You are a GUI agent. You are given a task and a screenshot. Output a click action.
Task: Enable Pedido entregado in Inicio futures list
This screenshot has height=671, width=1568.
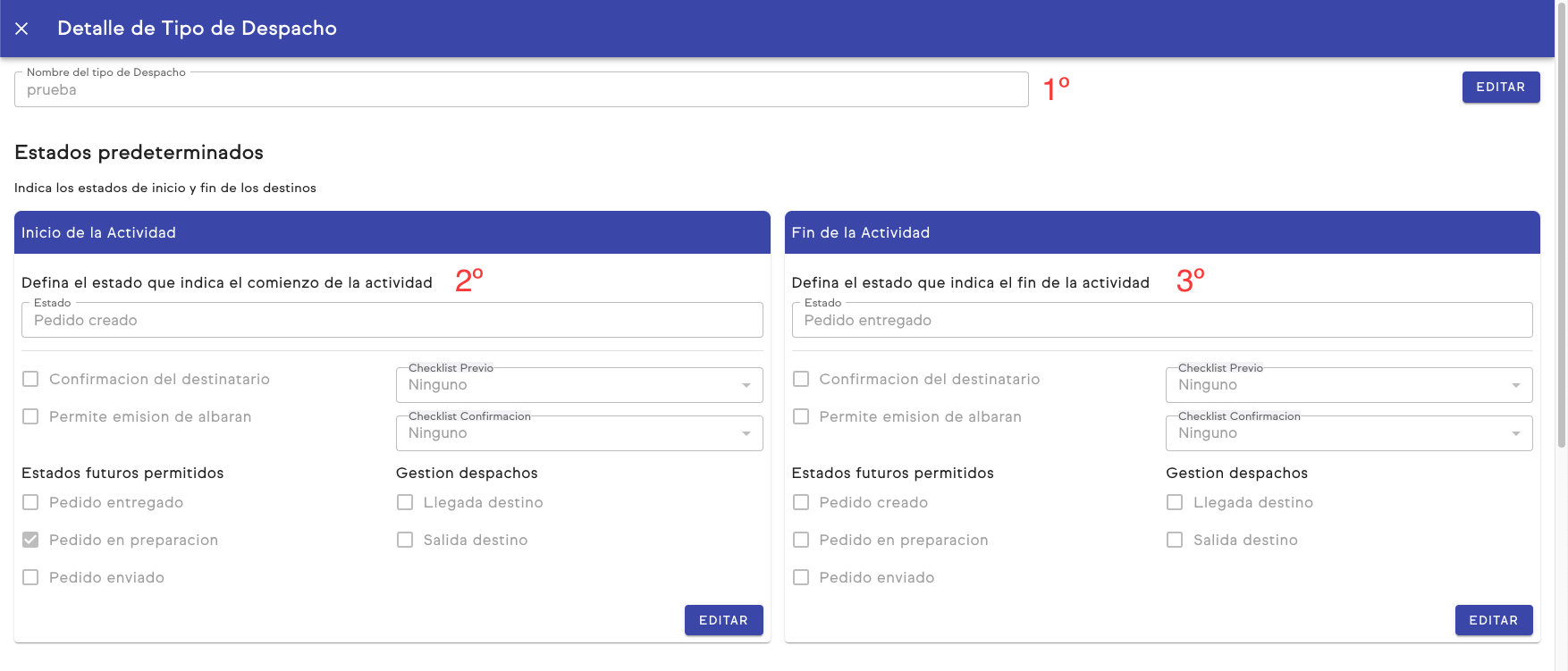30,502
